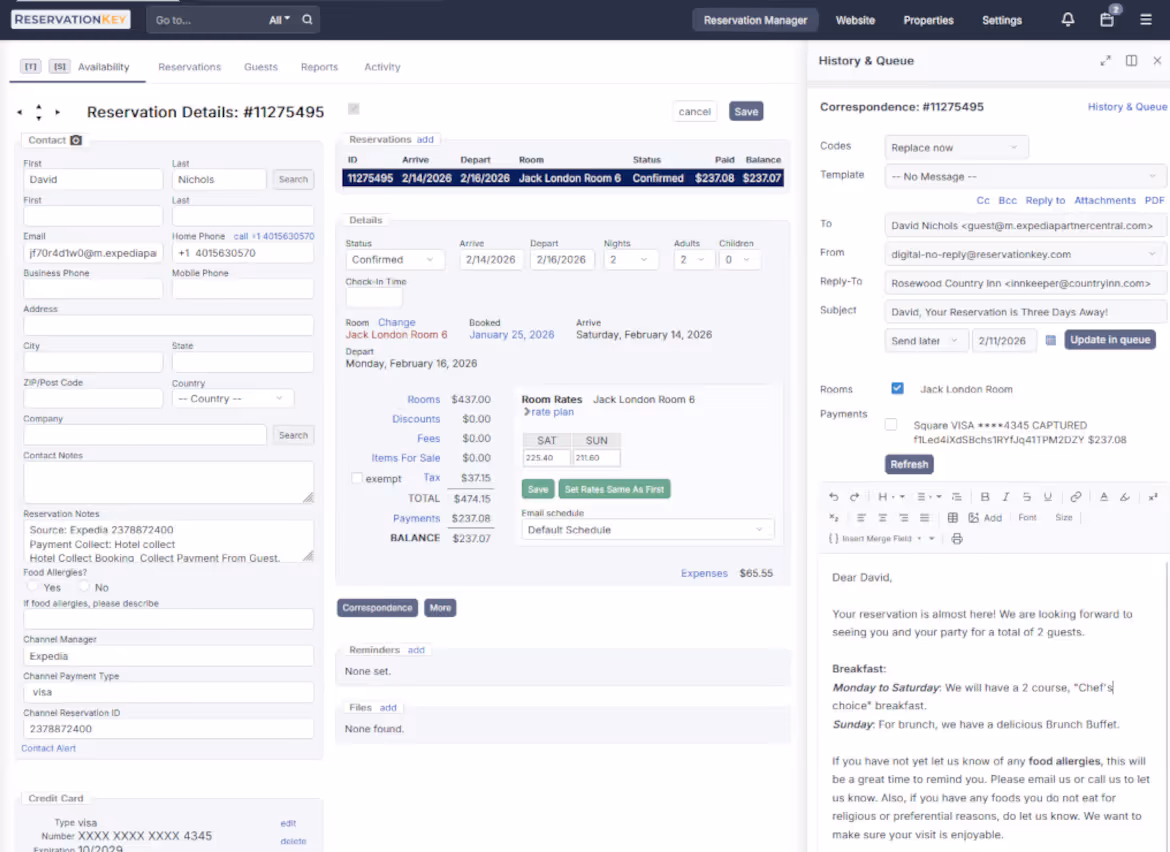Open the Status dropdown showing Confirmed

point(395,259)
